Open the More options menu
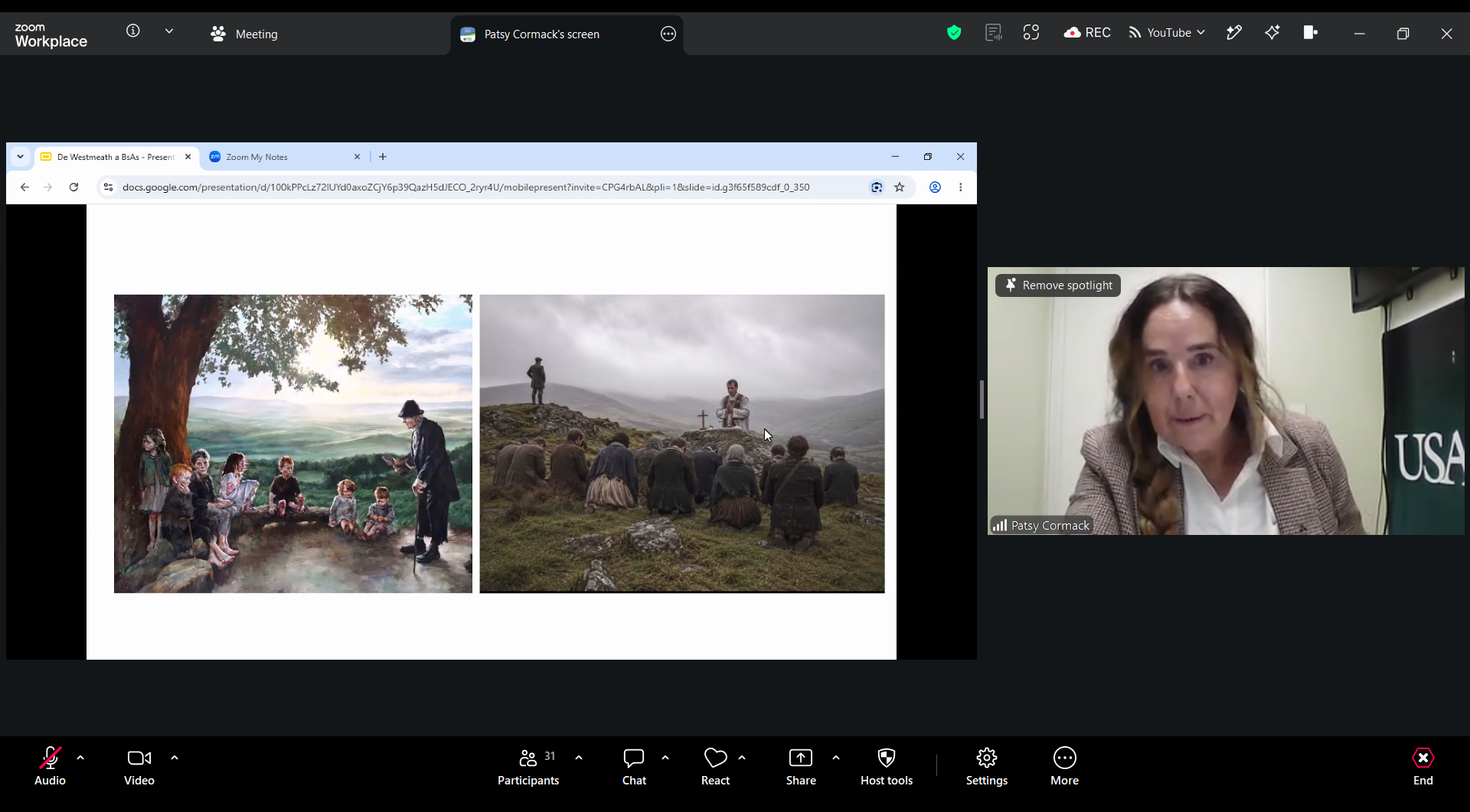Image resolution: width=1470 pixels, height=812 pixels. (x=1064, y=767)
